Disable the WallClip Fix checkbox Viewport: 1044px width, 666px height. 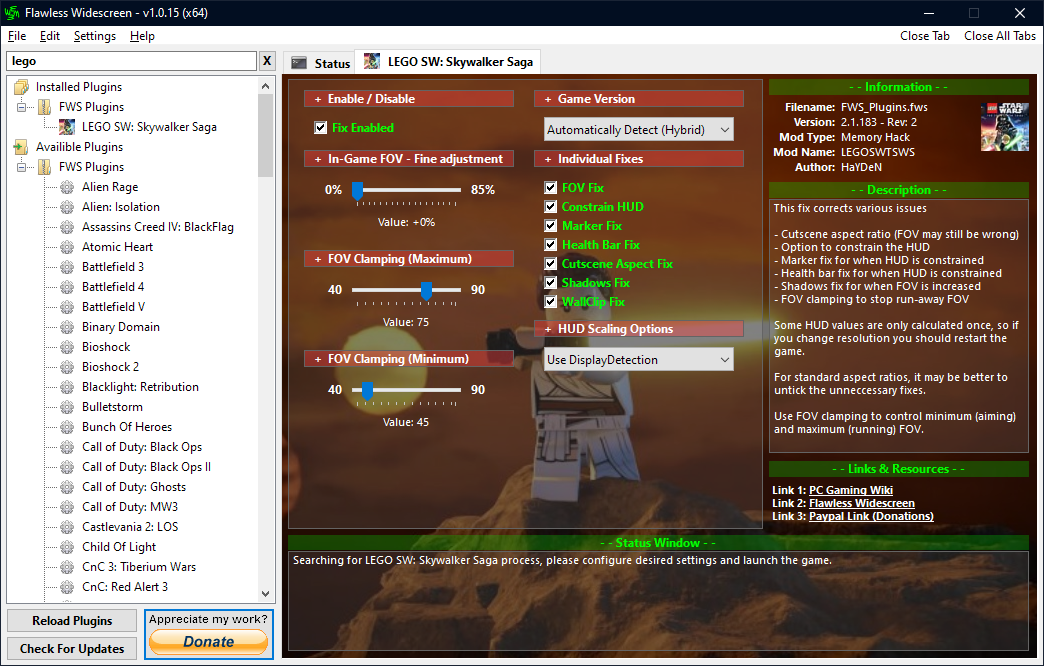551,302
